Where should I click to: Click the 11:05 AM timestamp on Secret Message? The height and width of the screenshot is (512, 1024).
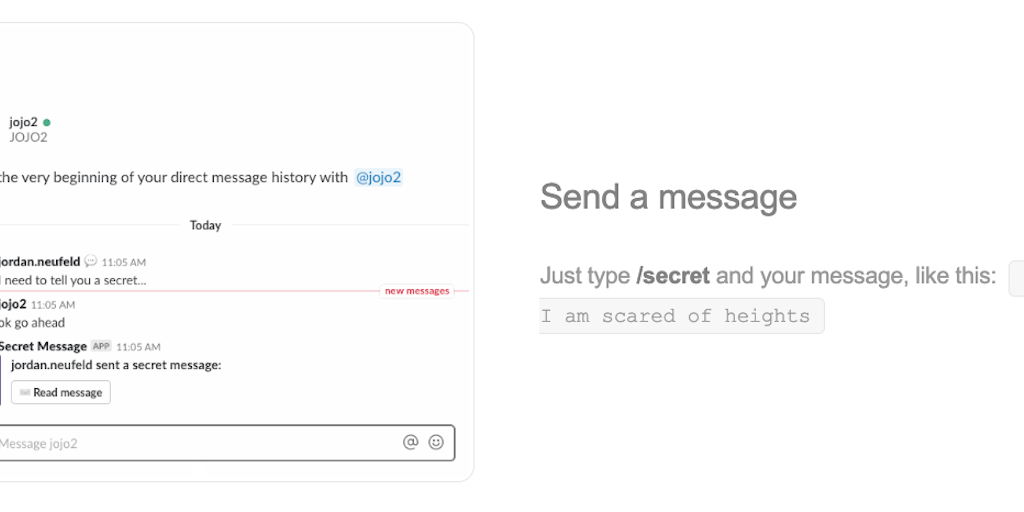[x=138, y=346]
